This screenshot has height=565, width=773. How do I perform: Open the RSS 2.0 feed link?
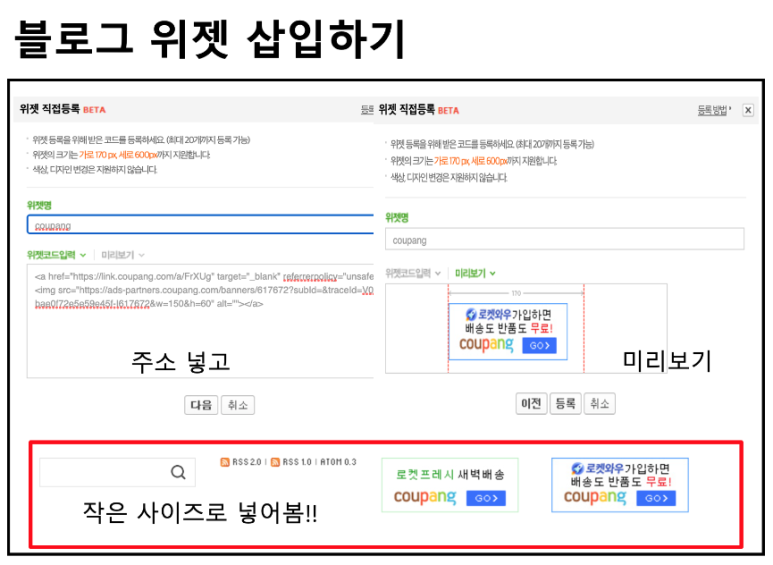[x=246, y=462]
